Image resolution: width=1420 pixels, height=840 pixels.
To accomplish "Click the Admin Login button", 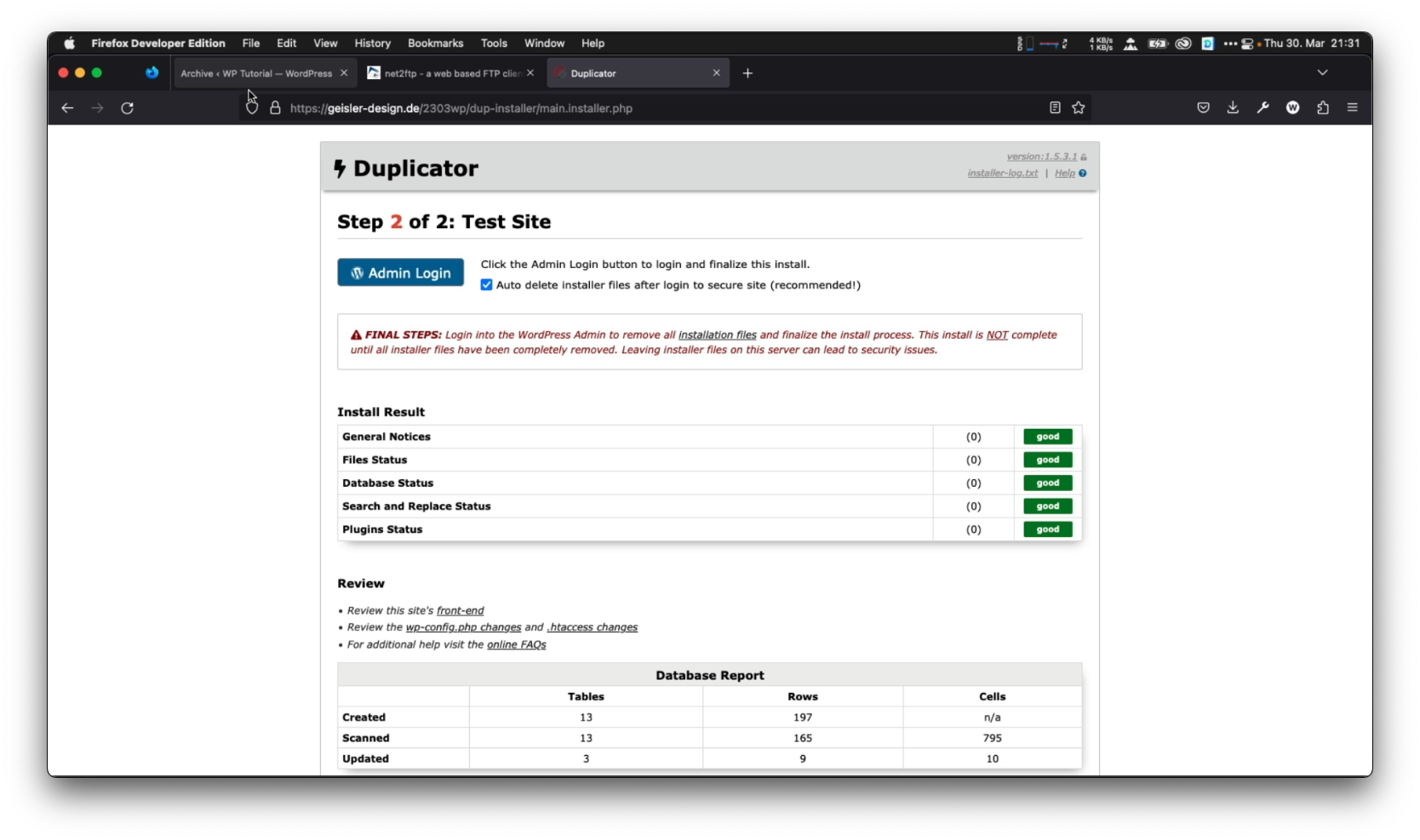I will pyautogui.click(x=401, y=272).
